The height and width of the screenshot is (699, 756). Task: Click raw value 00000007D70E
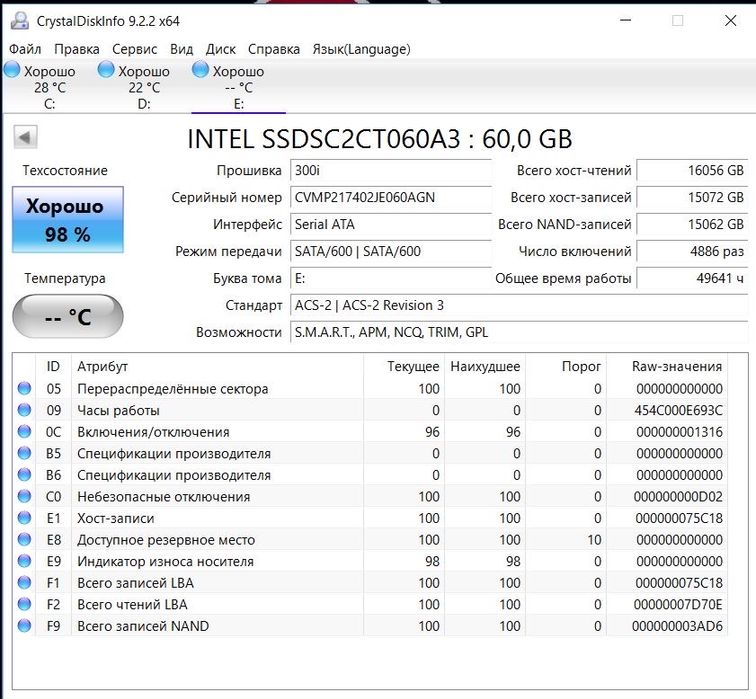click(678, 605)
